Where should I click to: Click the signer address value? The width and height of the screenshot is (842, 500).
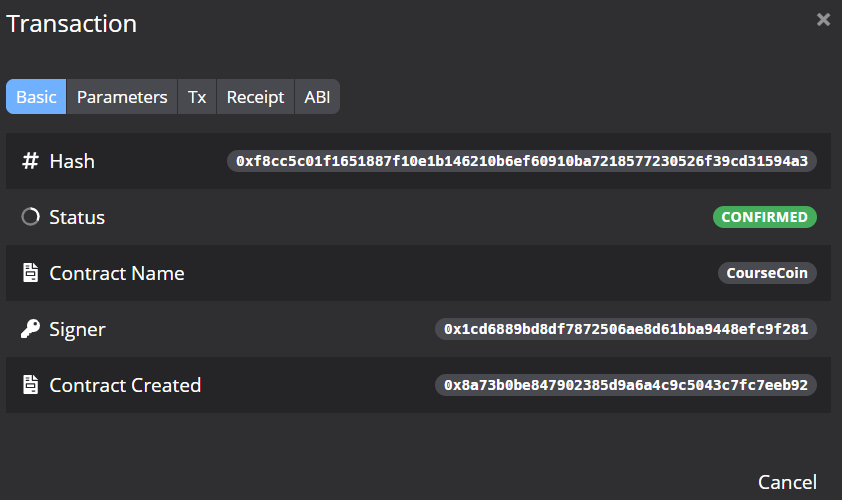pyautogui.click(x=626, y=329)
